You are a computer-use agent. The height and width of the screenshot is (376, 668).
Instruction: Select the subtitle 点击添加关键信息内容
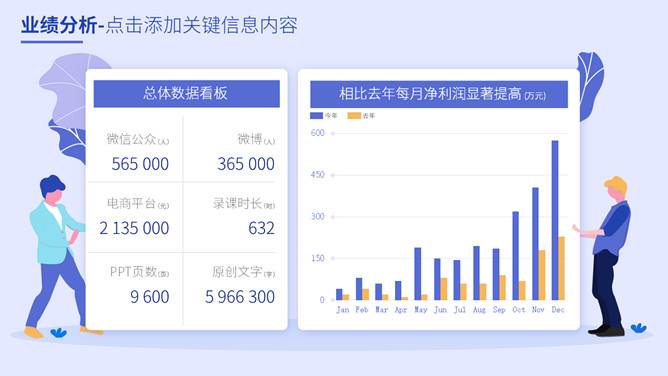(x=202, y=26)
